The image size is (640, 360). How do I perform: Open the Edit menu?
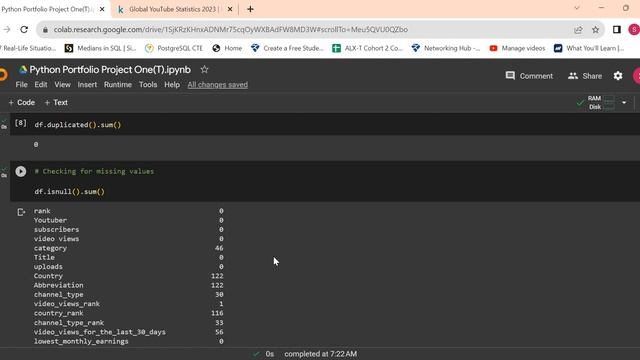(41, 84)
